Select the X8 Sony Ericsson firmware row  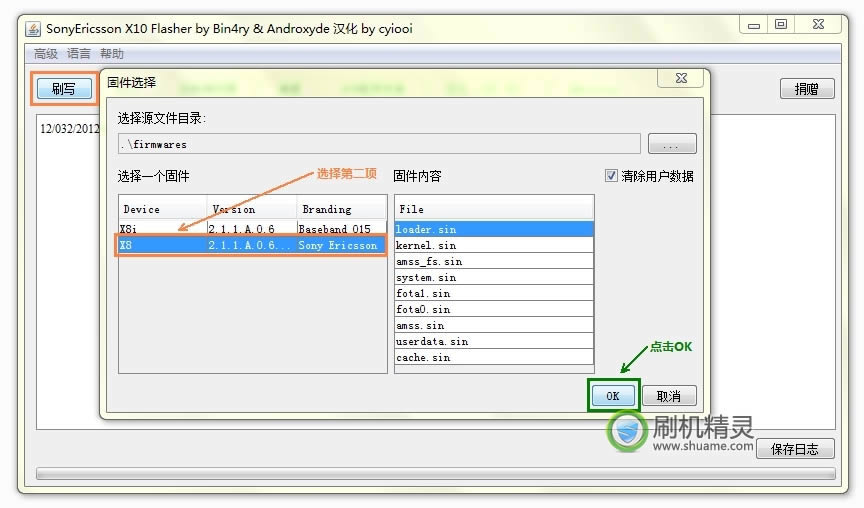point(252,245)
